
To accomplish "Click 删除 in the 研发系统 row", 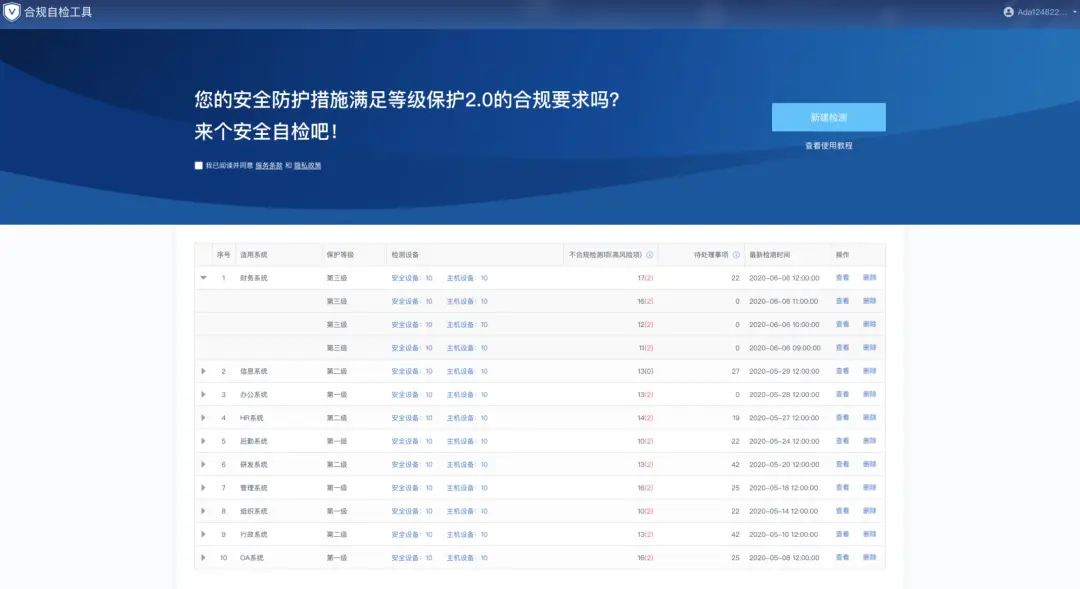I will [869, 464].
